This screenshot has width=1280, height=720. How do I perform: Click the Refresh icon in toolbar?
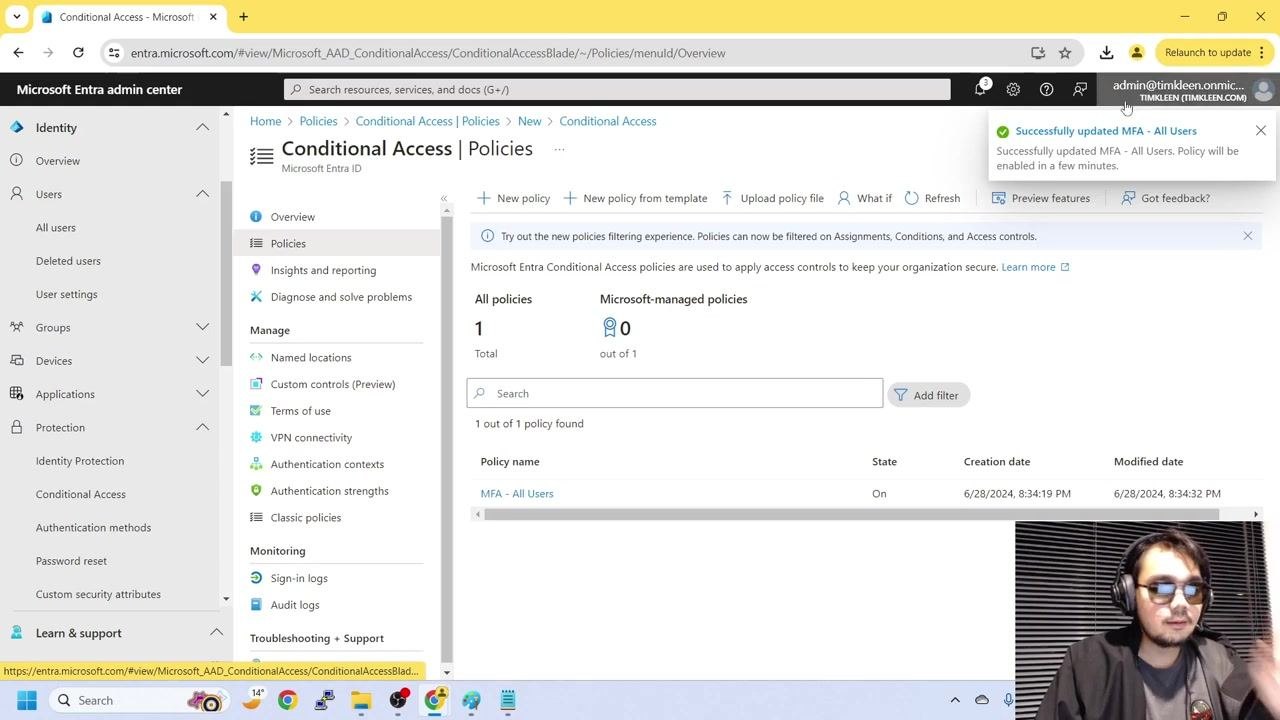pyautogui.click(x=911, y=198)
